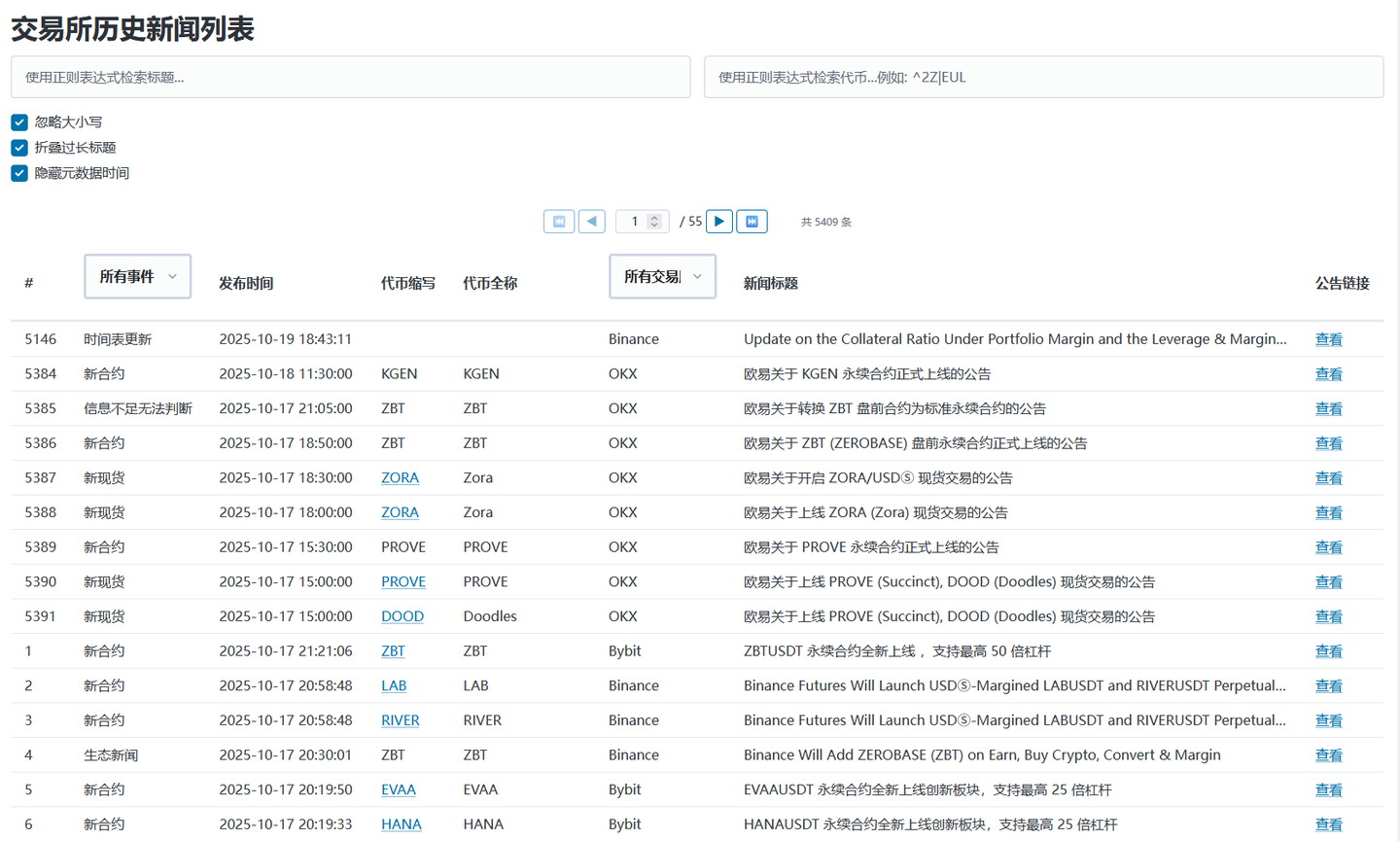This screenshot has width=1400, height=841.
Task: Click the HANA token link
Action: click(x=401, y=823)
